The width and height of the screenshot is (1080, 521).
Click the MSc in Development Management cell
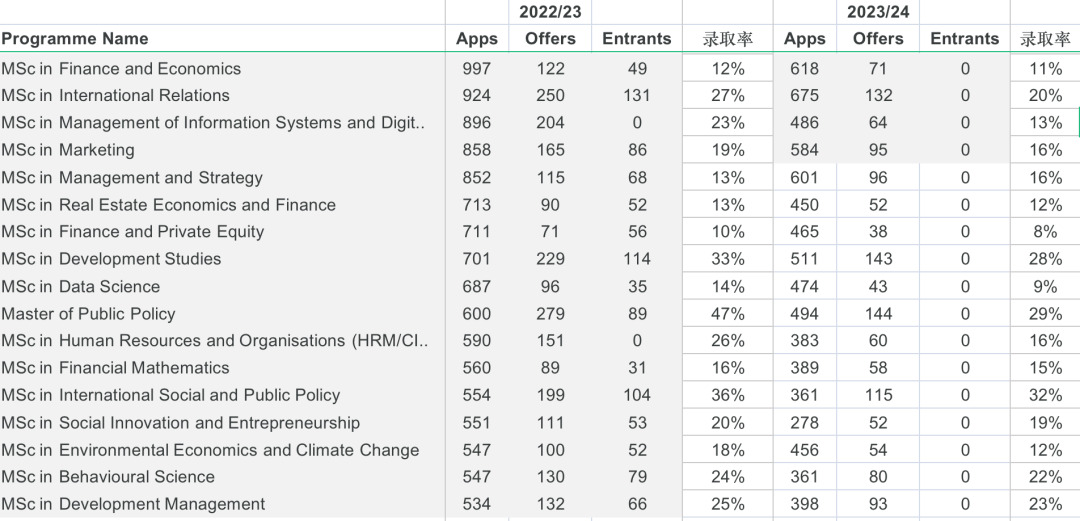coord(133,504)
